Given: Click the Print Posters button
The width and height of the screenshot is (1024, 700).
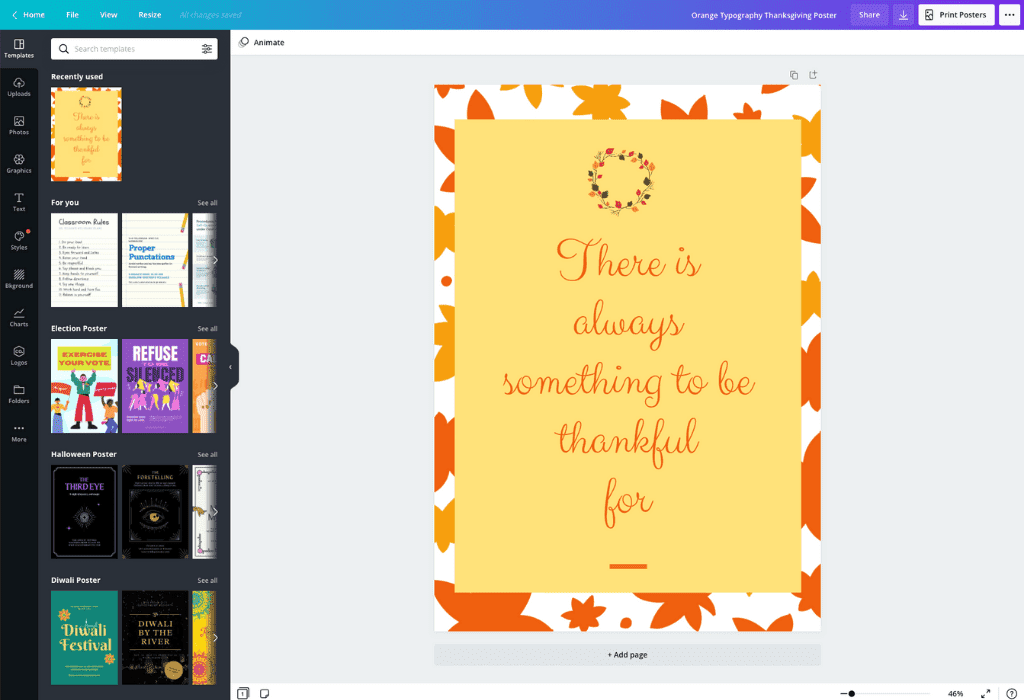Looking at the screenshot, I should click(x=955, y=15).
